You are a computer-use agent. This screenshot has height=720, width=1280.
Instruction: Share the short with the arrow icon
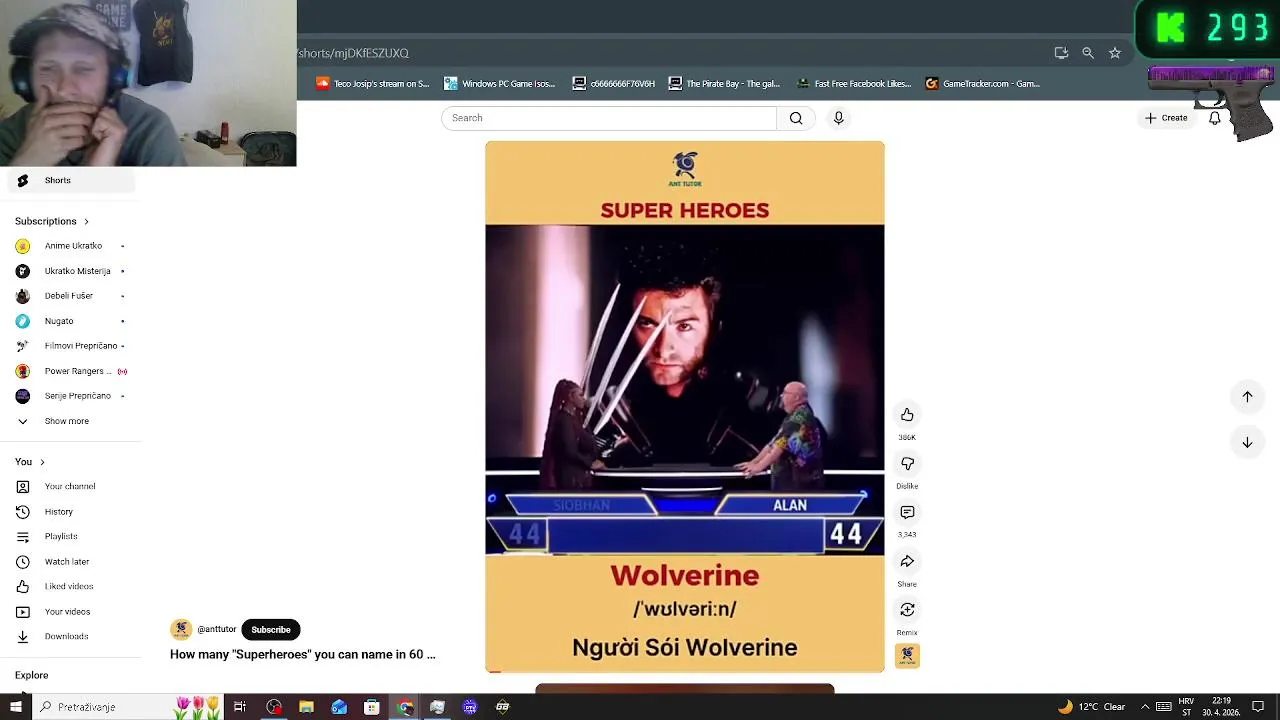[907, 561]
